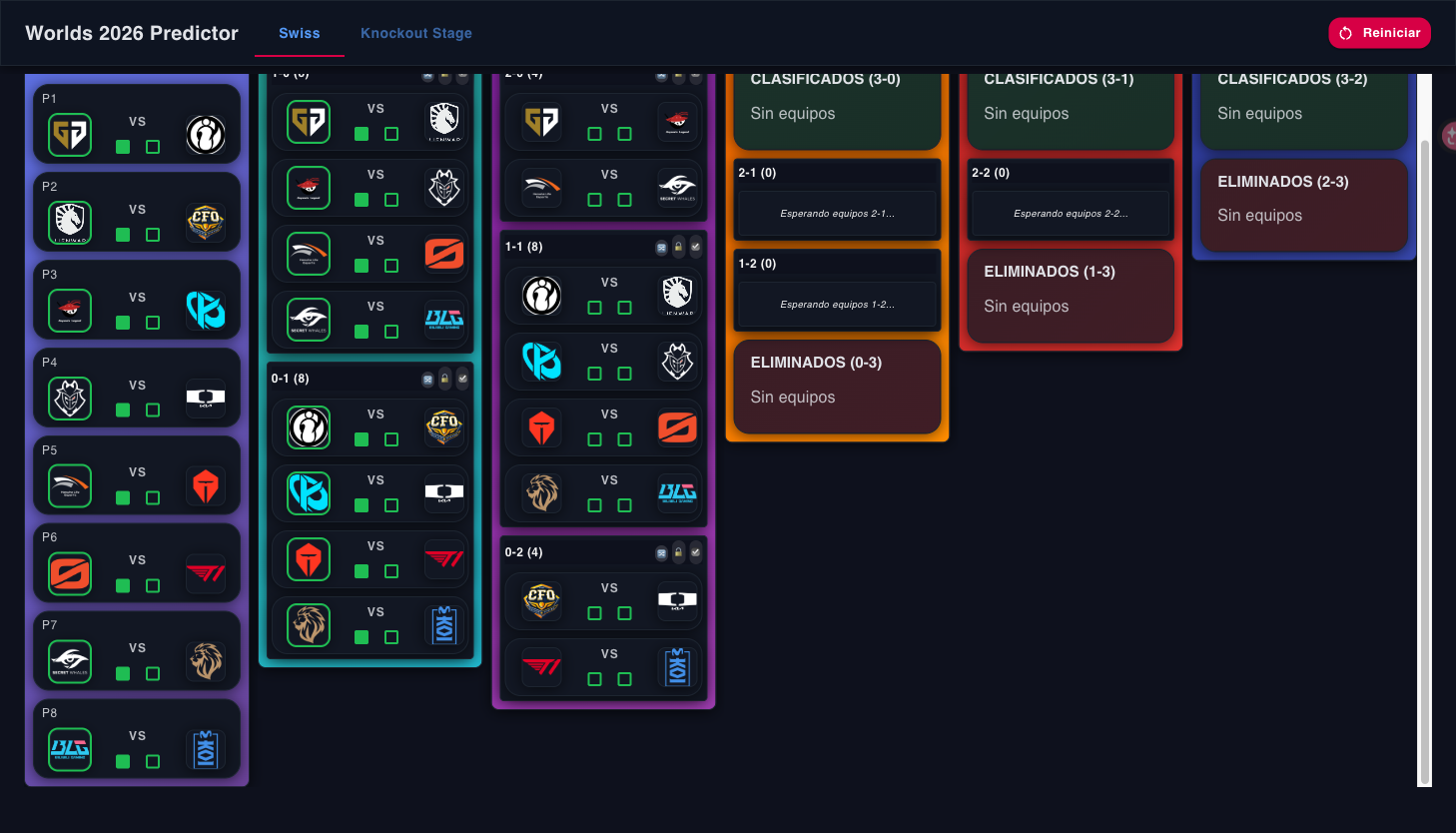Choose the Team Liquid logo in match P2
Image resolution: width=1456 pixels, height=833 pixels.
pyautogui.click(x=70, y=223)
